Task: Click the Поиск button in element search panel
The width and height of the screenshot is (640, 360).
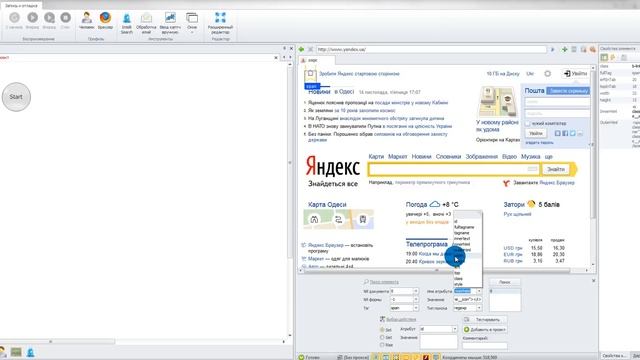Action: (x=504, y=282)
